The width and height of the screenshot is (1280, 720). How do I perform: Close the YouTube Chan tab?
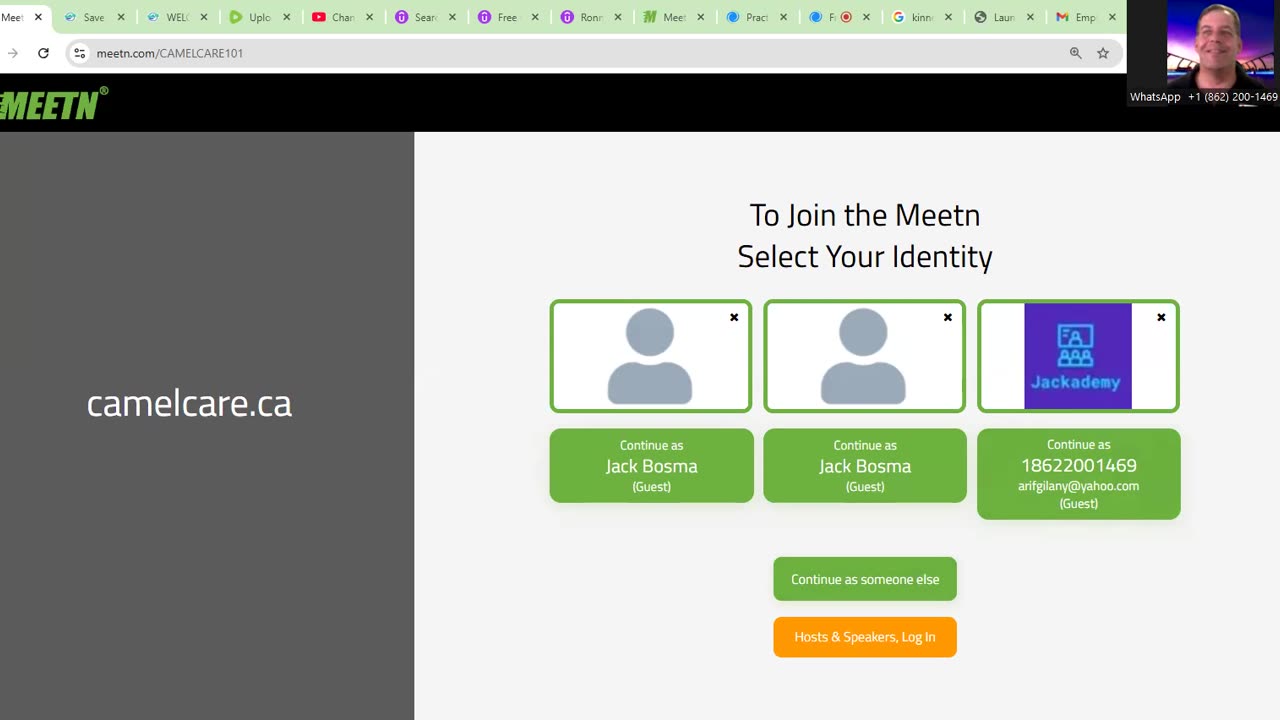tap(369, 17)
